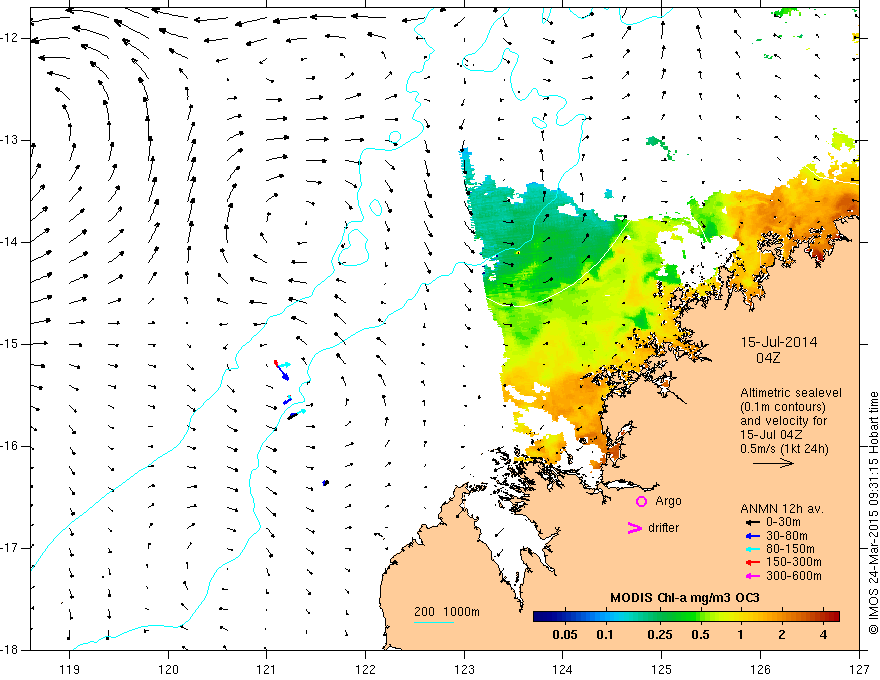The width and height of the screenshot is (880, 680).
Task: Click the longitude axis label '126'
Action: click(x=760, y=669)
